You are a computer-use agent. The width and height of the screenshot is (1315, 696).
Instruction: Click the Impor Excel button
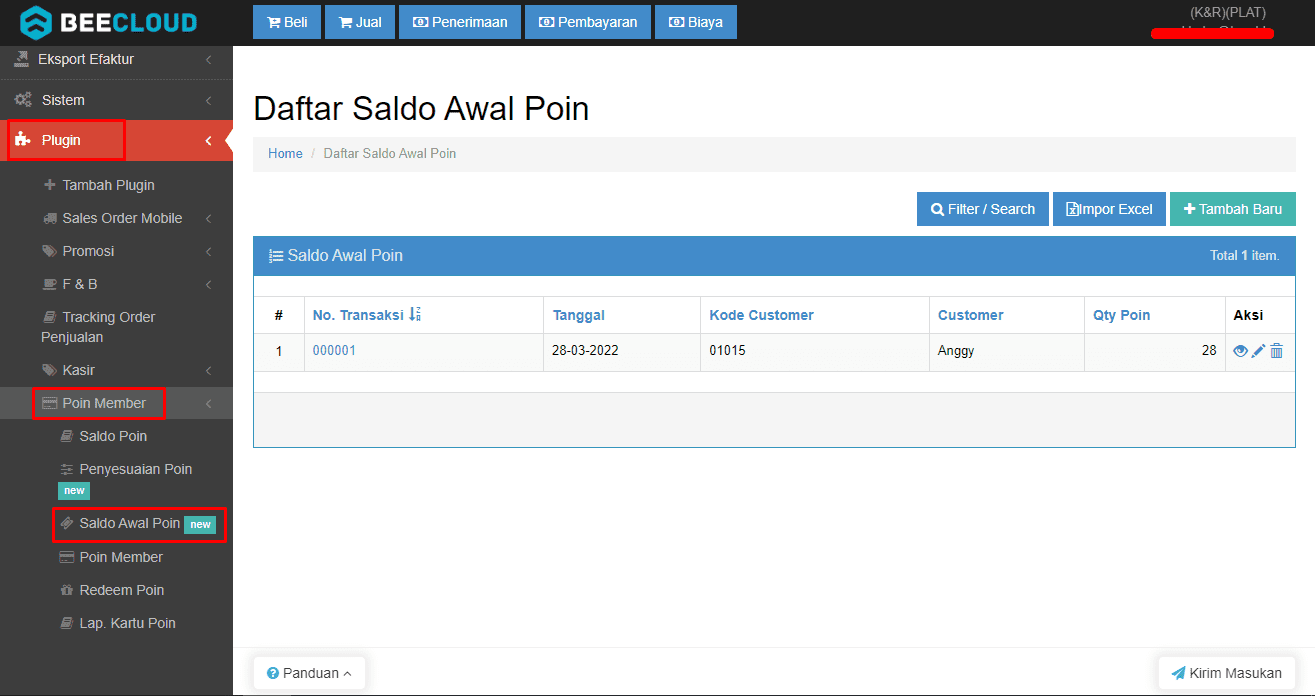pos(1109,209)
